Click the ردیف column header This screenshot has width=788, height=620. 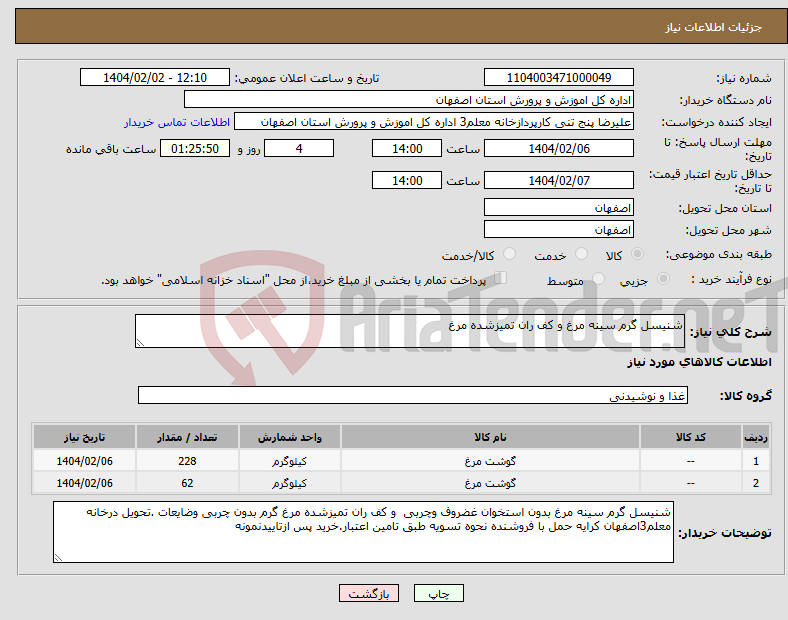tap(756, 437)
